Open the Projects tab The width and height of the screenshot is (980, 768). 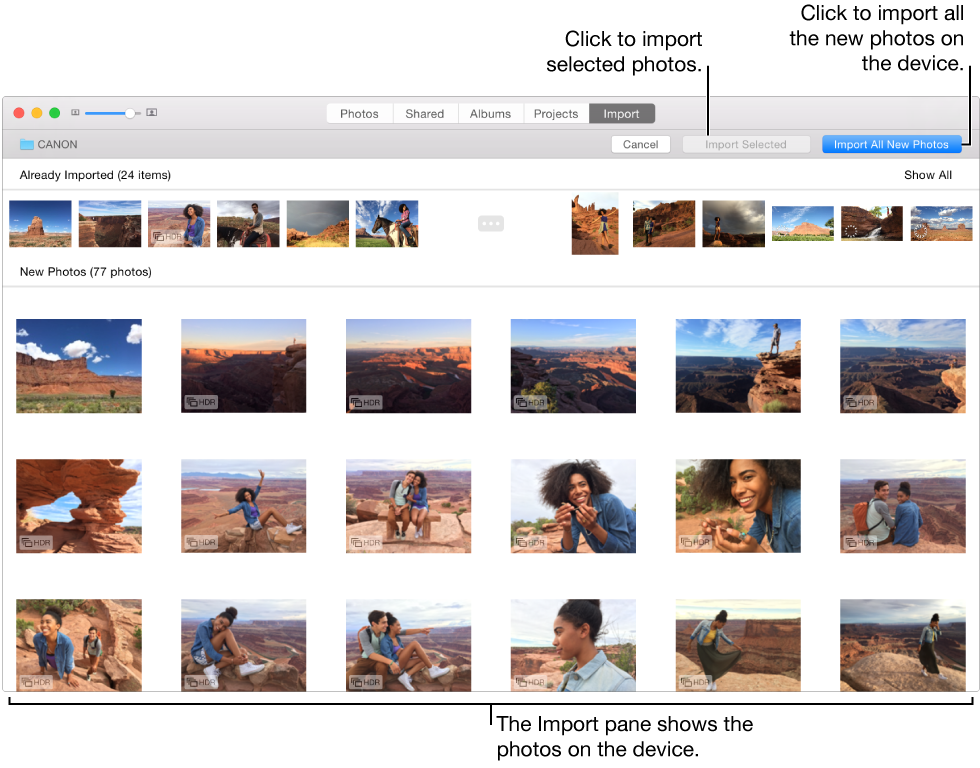[x=555, y=113]
